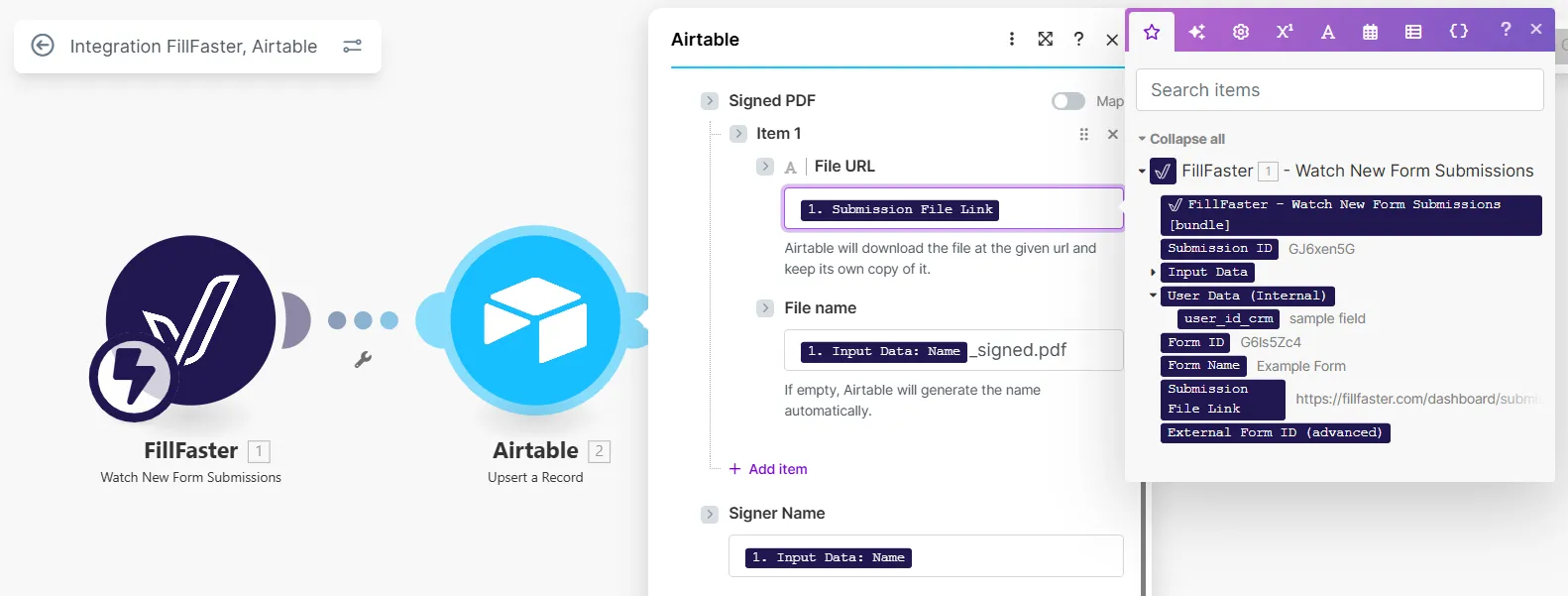Select the Airtable module node
Screen dimensions: 1568x596
(x=535, y=319)
